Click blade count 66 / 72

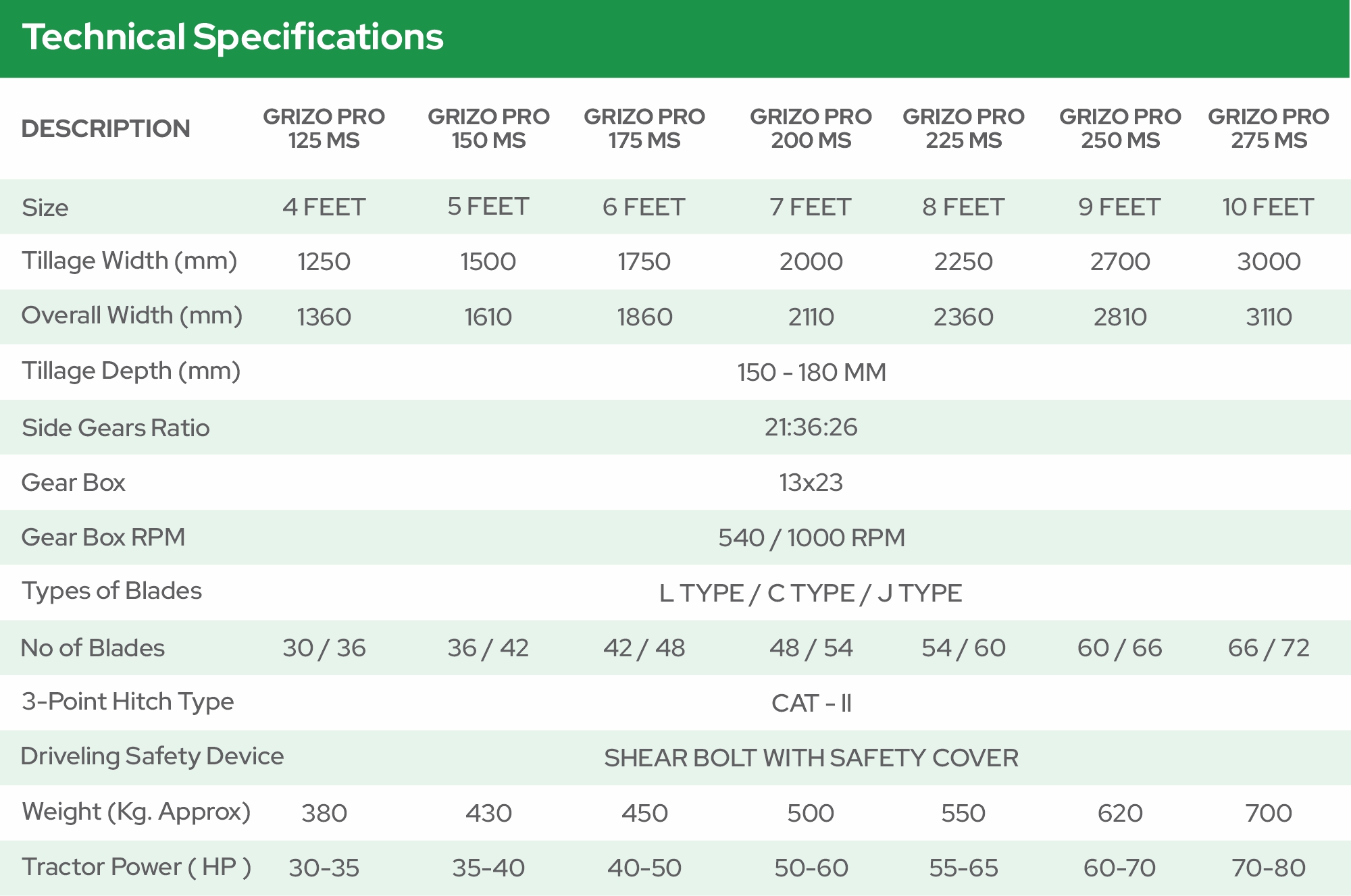[1269, 648]
